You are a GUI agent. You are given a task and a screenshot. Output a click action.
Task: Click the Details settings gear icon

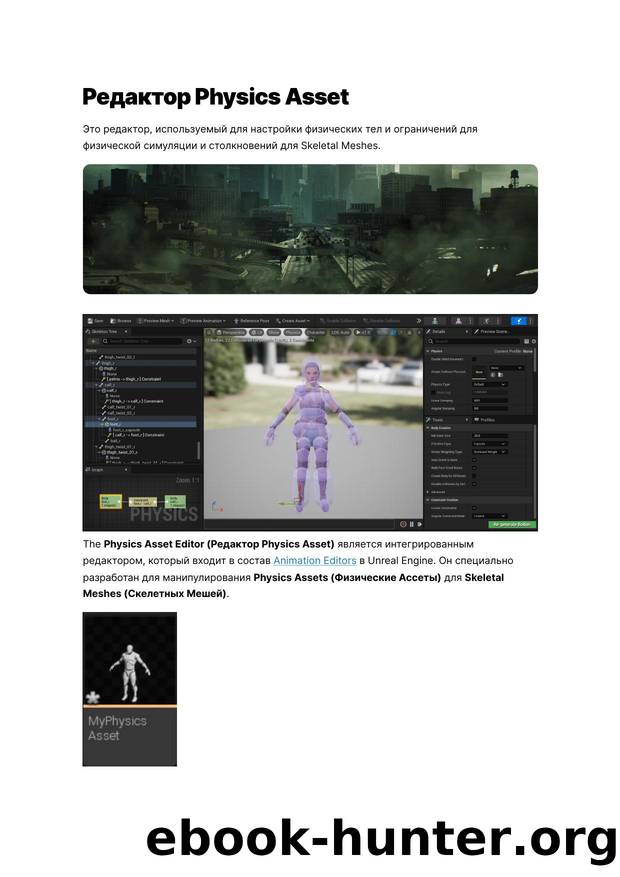point(534,341)
